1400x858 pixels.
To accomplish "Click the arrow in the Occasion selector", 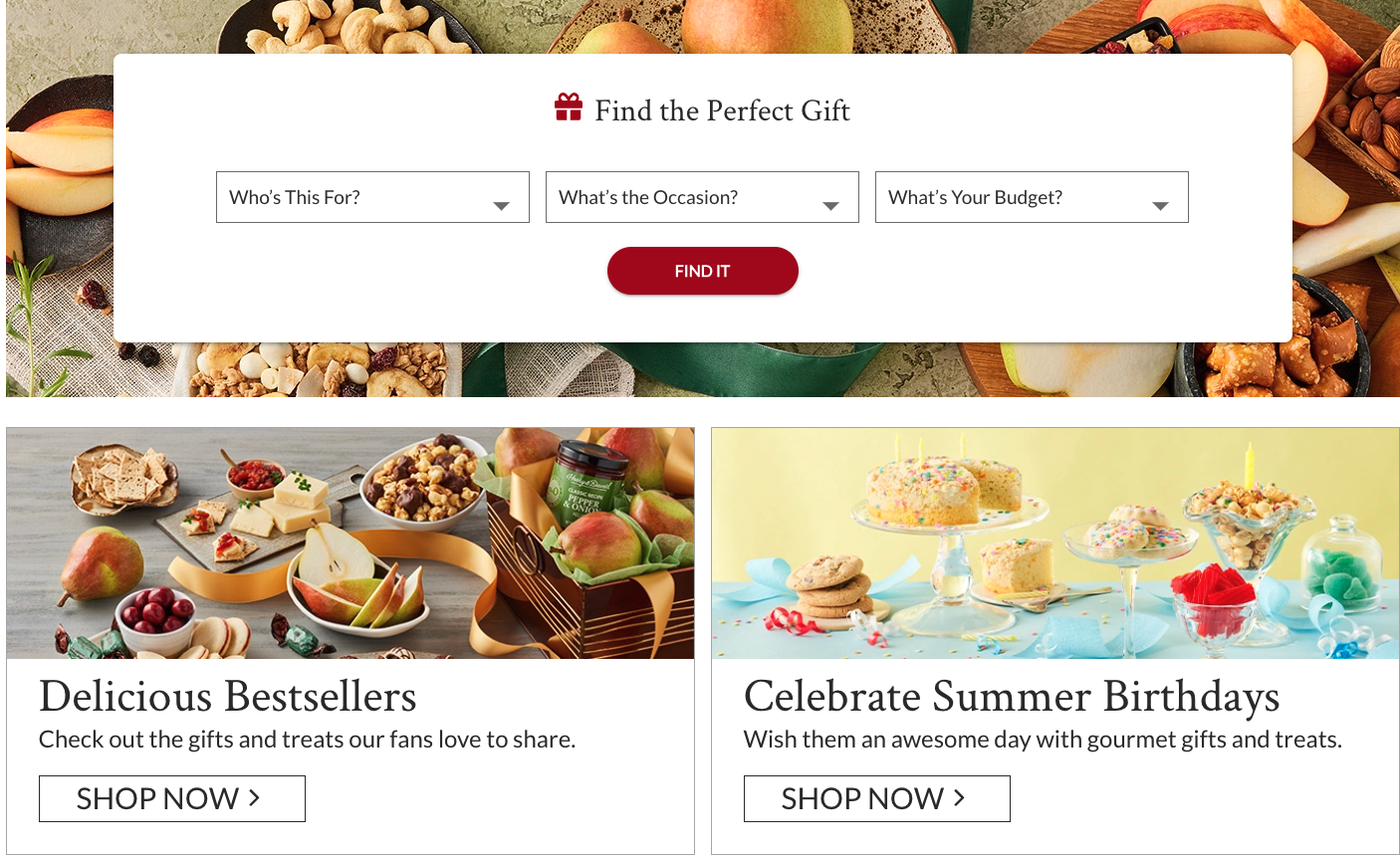I will tap(831, 206).
